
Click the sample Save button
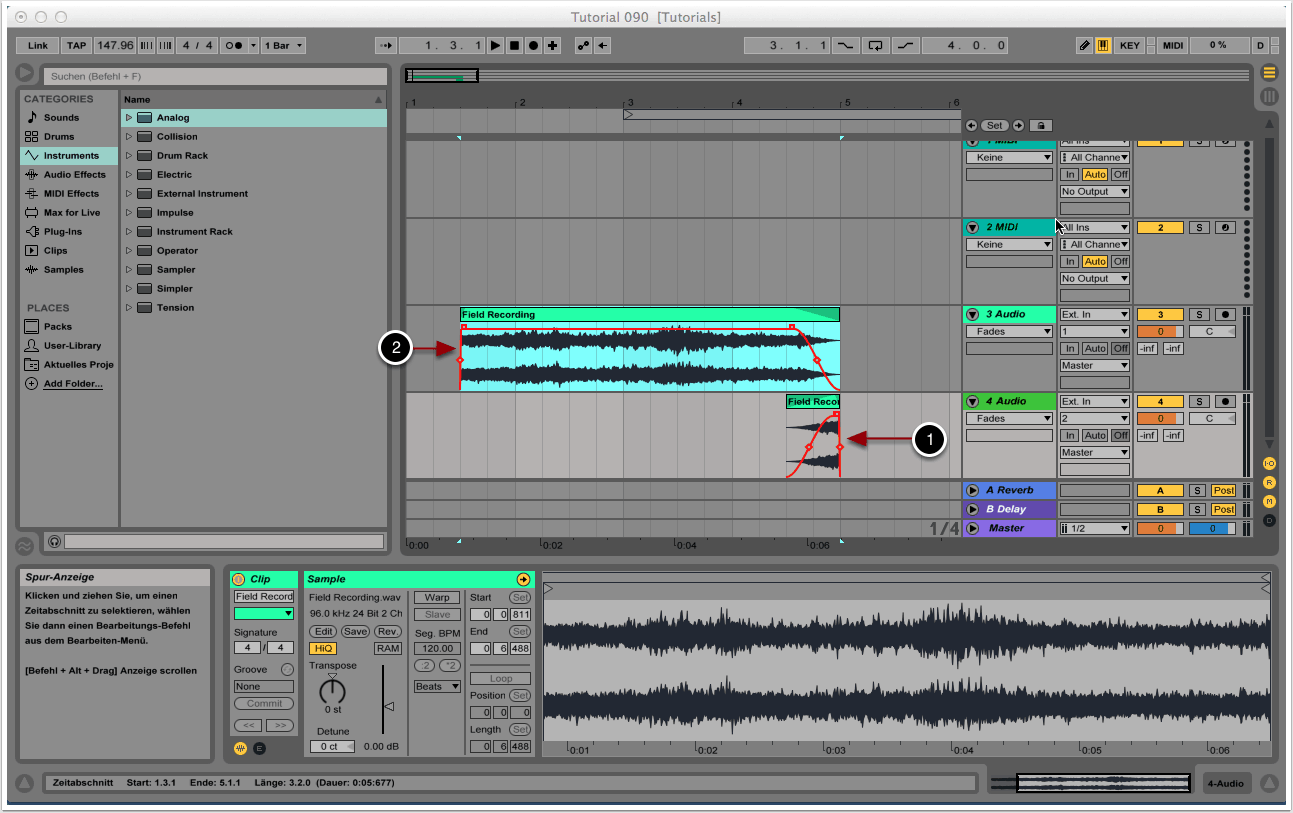[355, 632]
